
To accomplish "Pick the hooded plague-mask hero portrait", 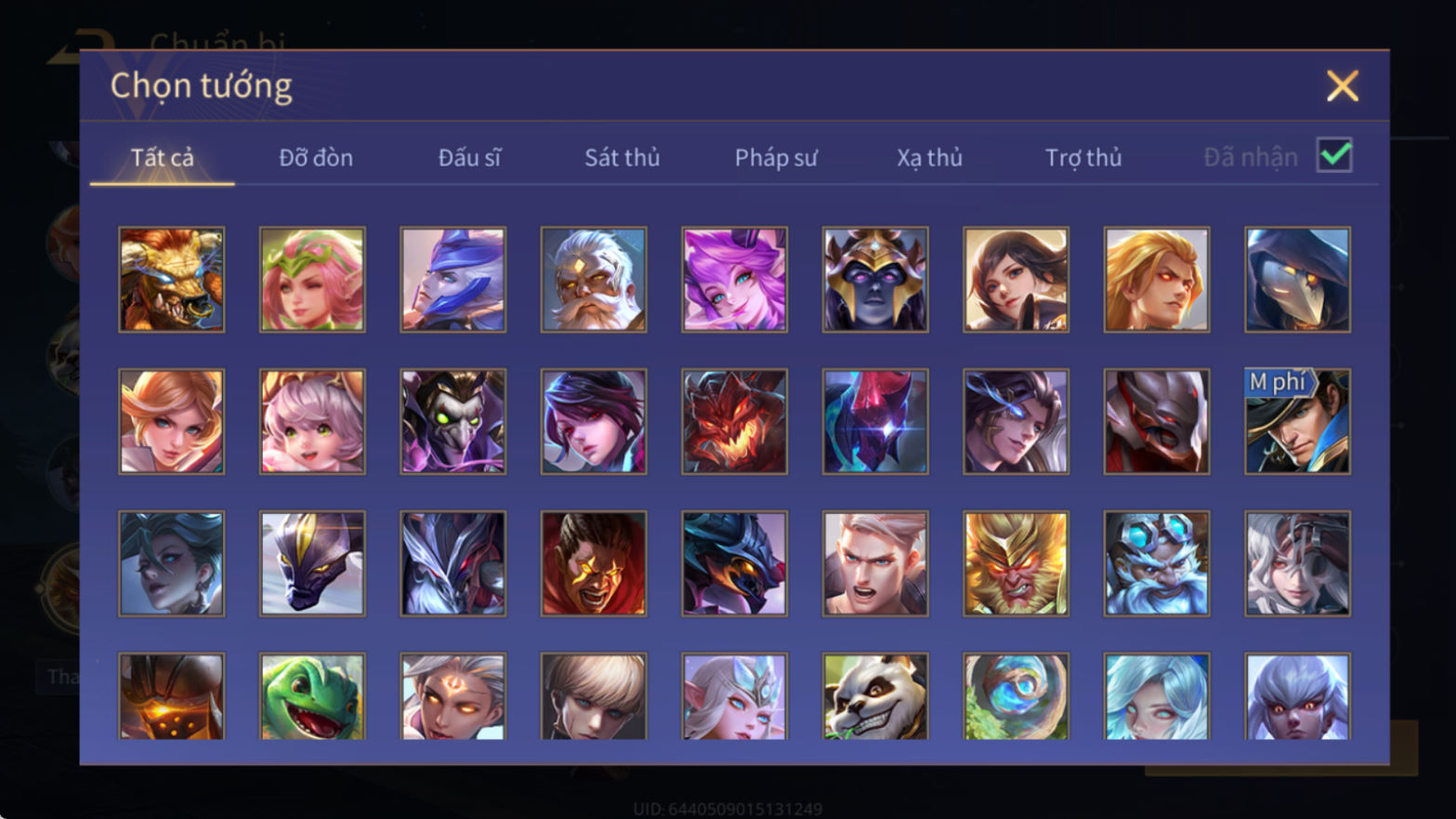I will coord(1297,280).
